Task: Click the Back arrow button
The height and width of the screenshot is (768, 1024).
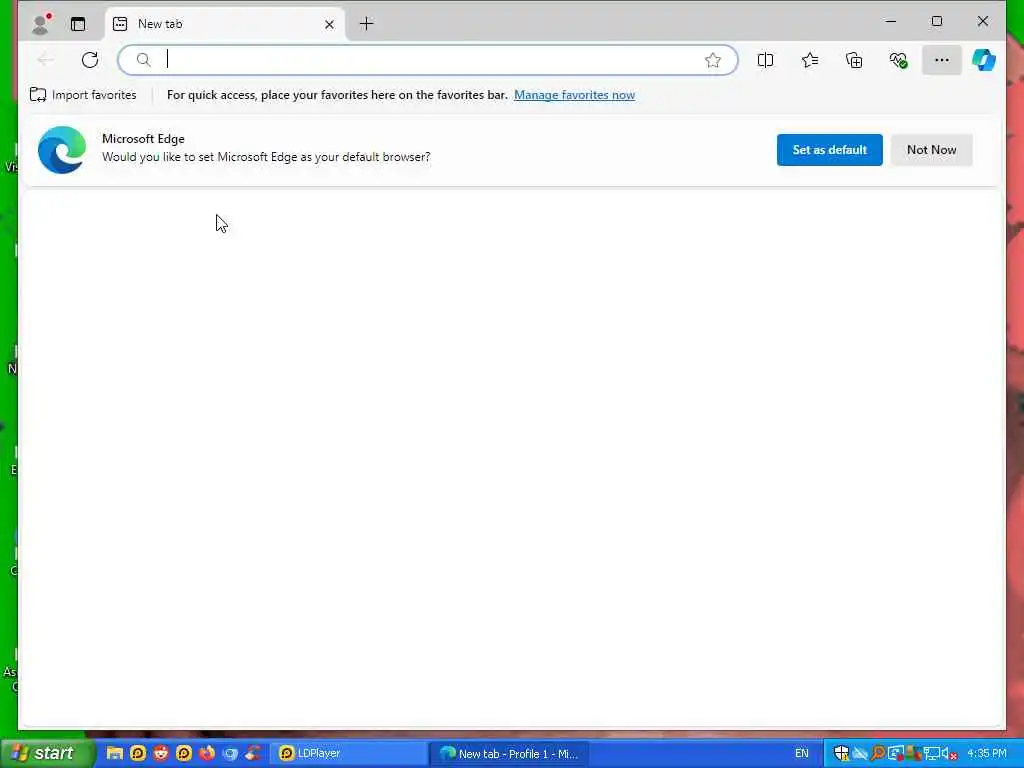Action: [x=46, y=60]
